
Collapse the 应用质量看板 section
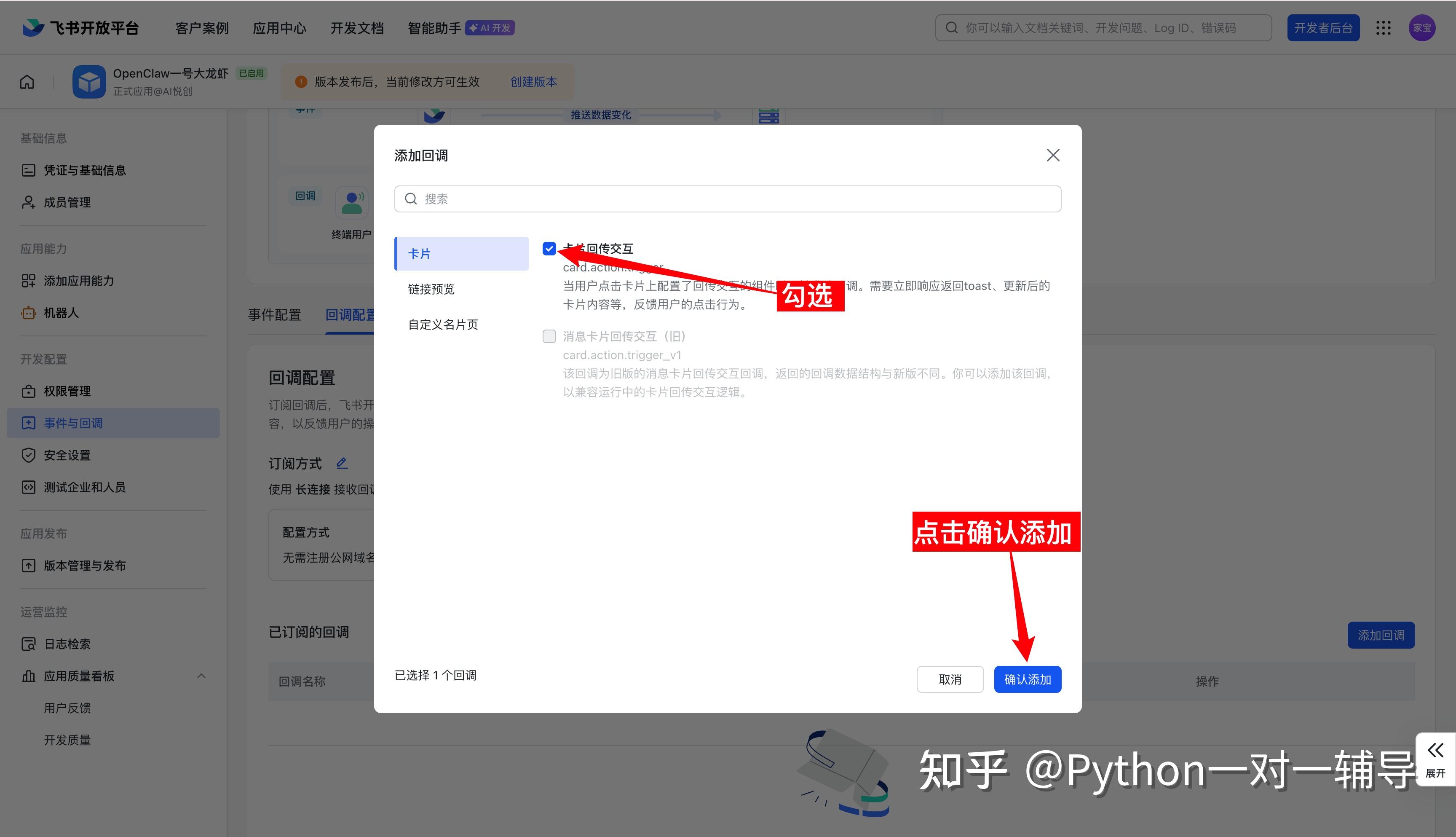point(201,676)
